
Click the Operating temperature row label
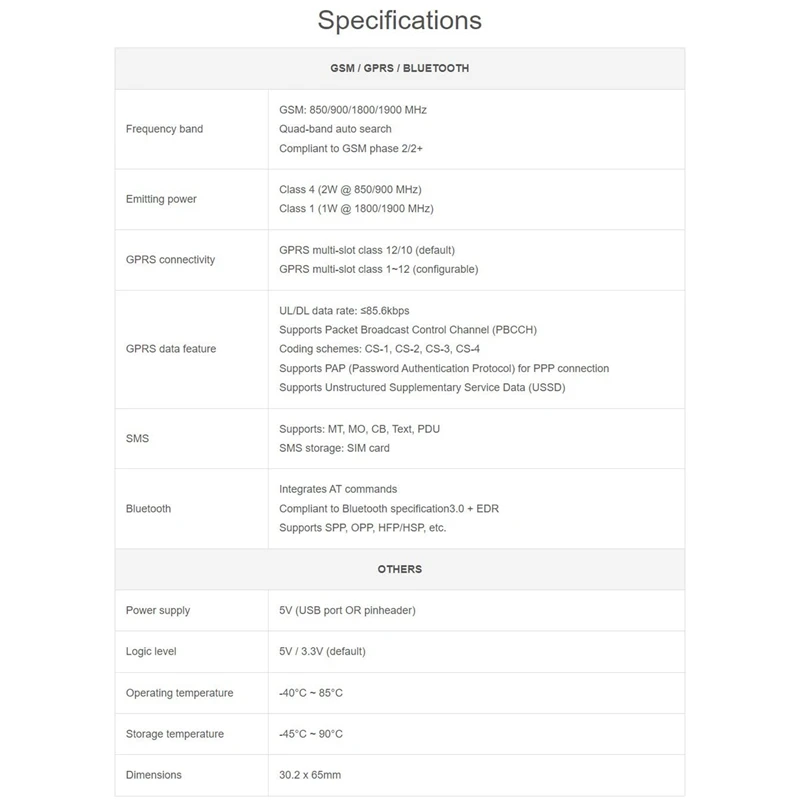click(x=179, y=693)
